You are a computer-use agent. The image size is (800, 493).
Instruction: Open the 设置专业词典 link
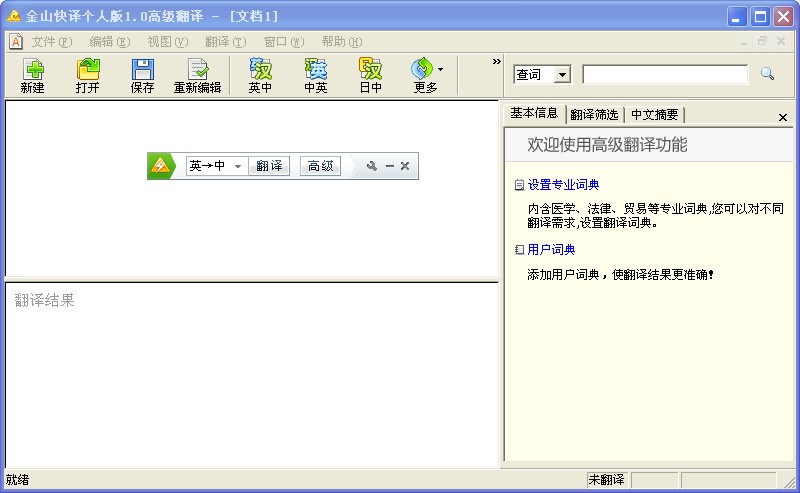(563, 185)
